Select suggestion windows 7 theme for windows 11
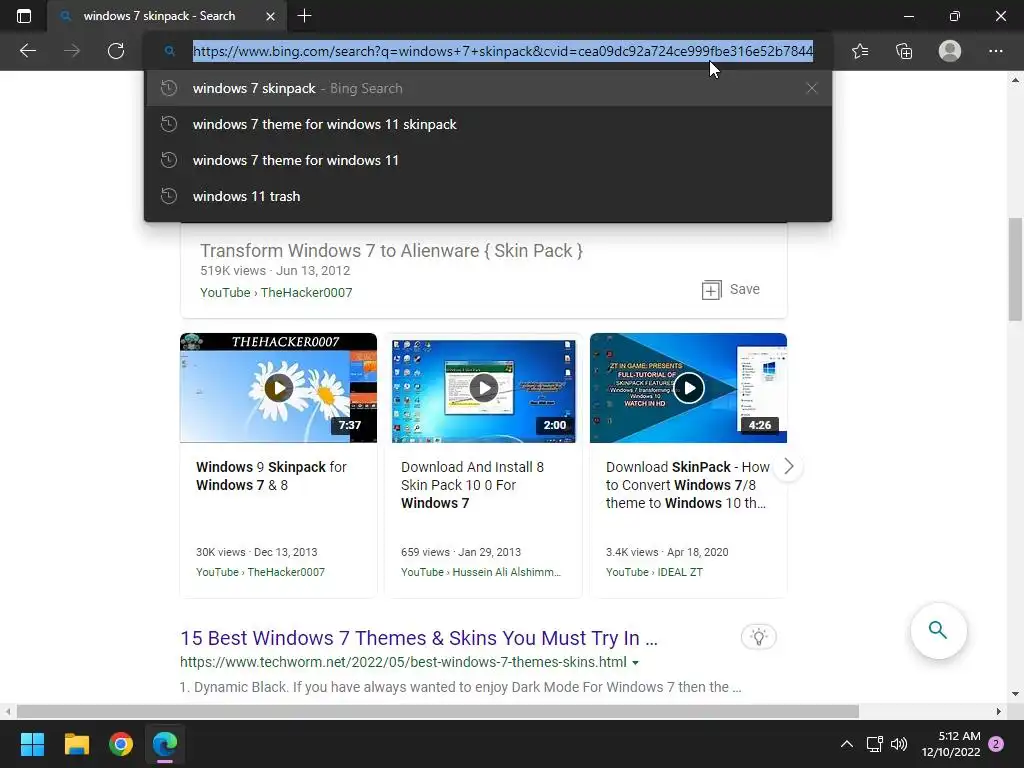 (x=488, y=160)
